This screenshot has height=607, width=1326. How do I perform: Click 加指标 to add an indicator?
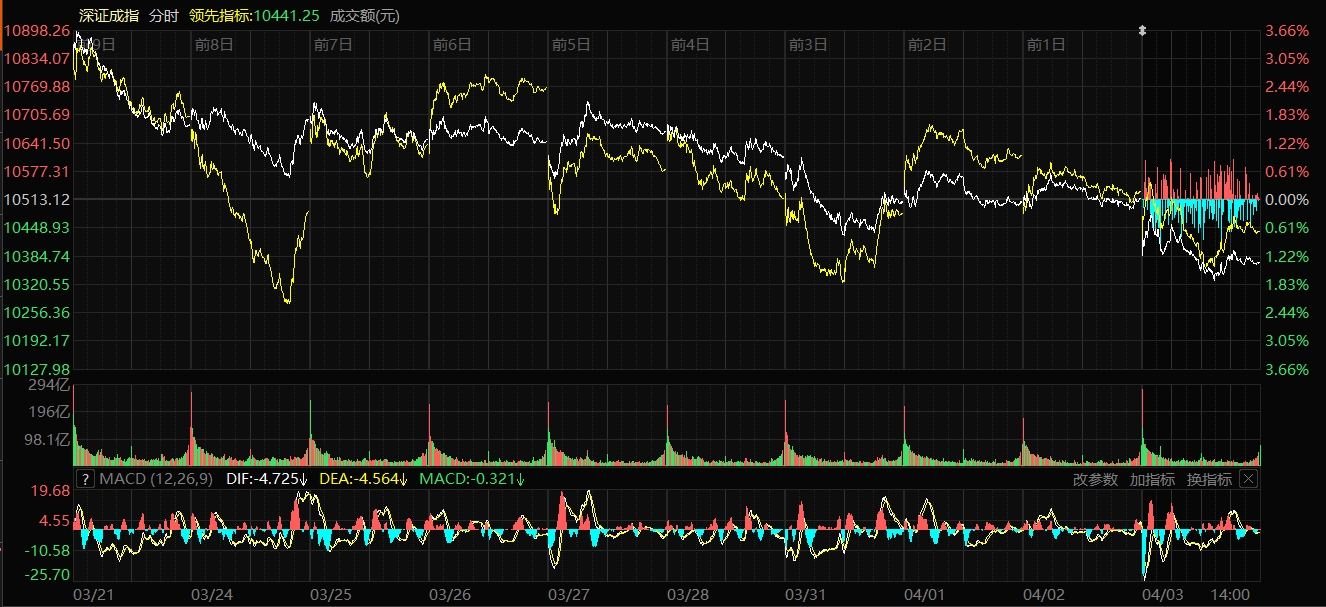point(1152,479)
